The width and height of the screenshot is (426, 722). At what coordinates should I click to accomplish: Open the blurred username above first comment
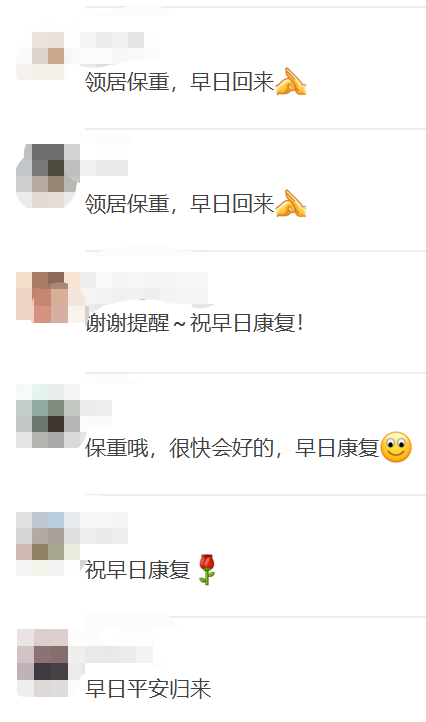pyautogui.click(x=112, y=40)
